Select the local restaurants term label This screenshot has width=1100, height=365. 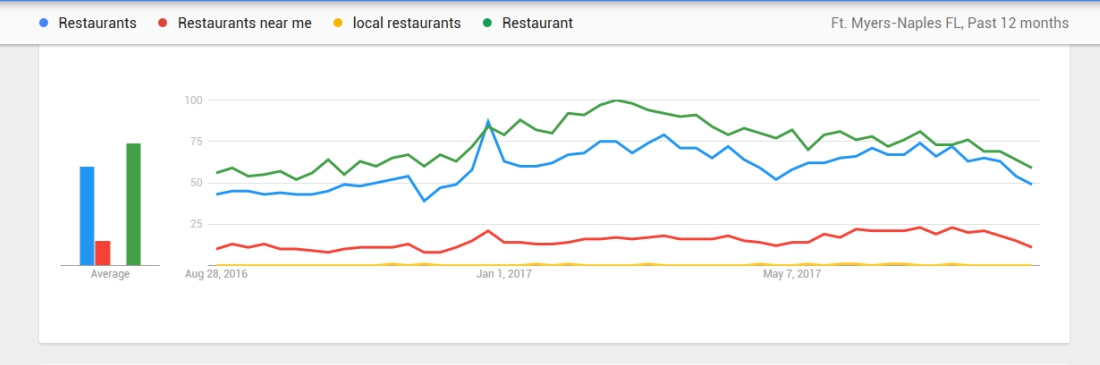(x=407, y=23)
